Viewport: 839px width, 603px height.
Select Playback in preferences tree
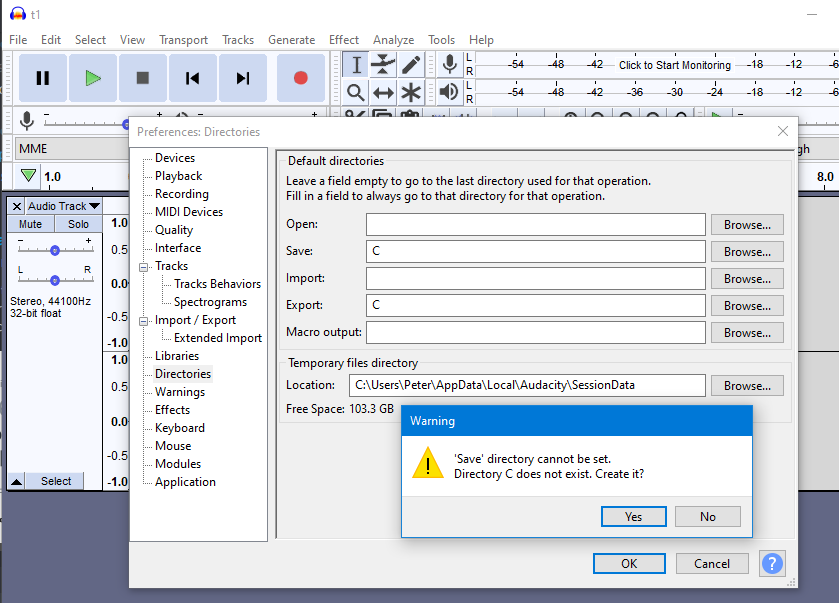tap(179, 176)
